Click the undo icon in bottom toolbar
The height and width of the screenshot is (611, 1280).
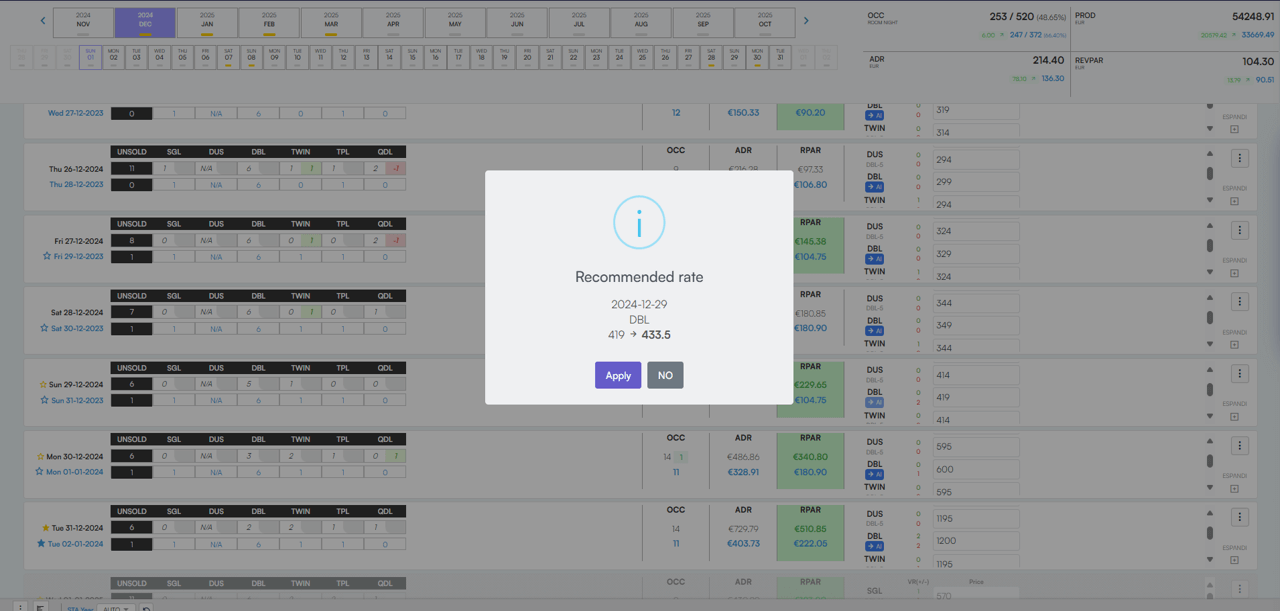[x=147, y=608]
